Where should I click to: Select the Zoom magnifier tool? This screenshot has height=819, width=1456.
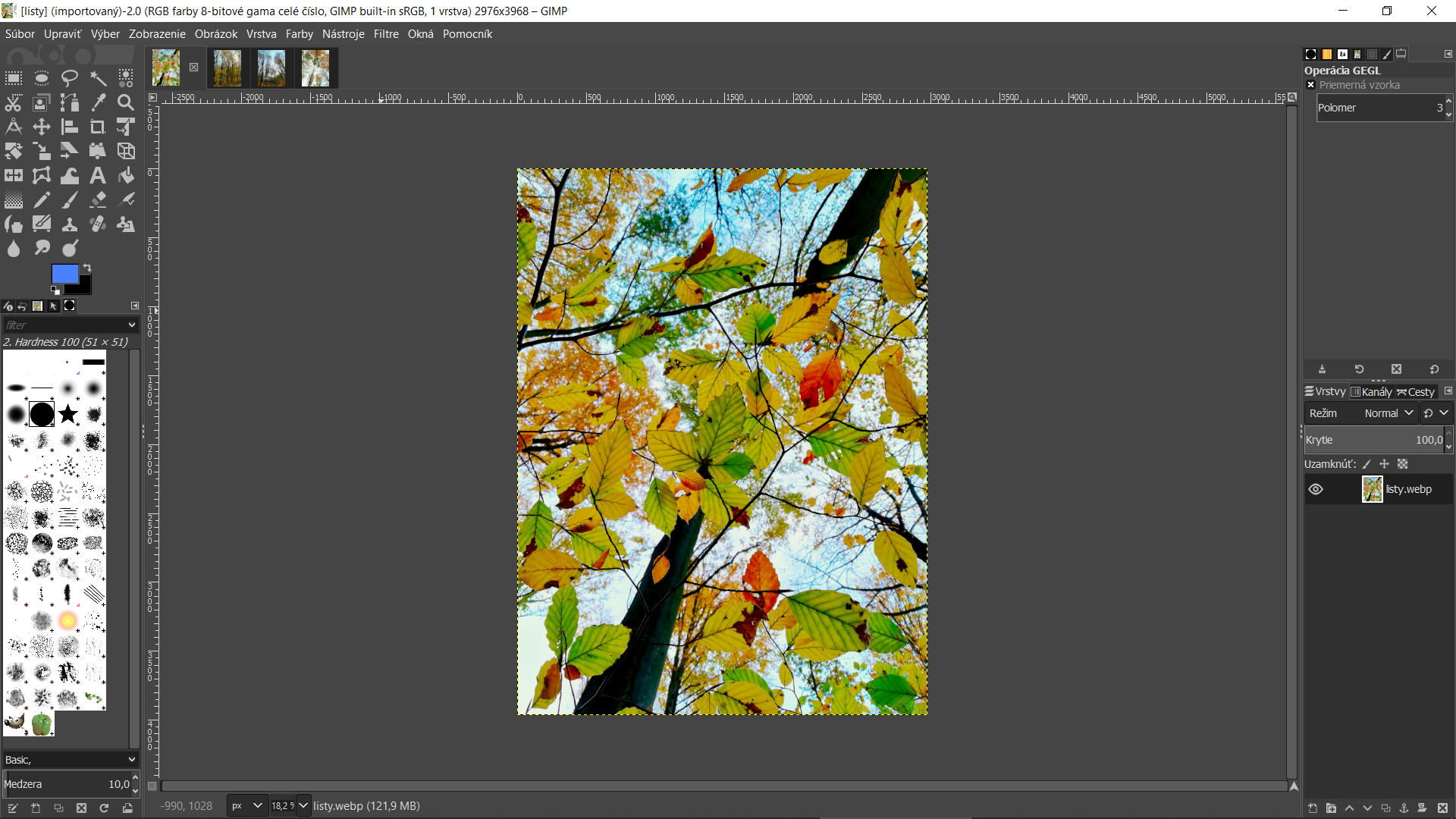126,102
